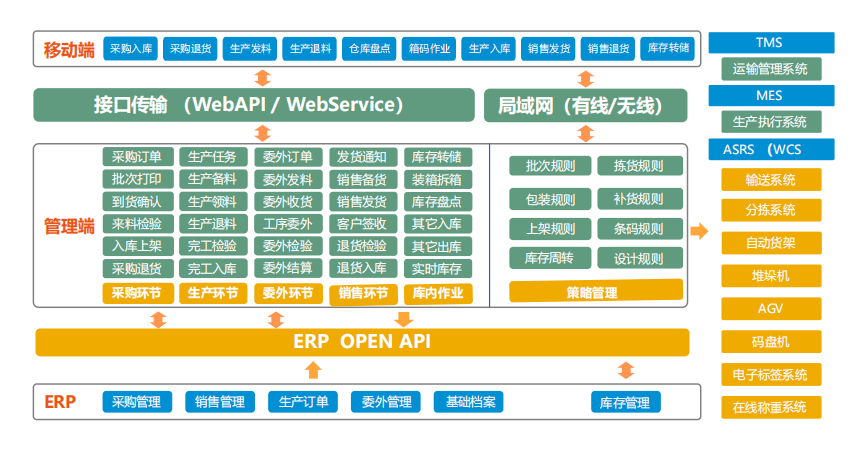Select the orange 采购环节 category label

tap(137, 293)
